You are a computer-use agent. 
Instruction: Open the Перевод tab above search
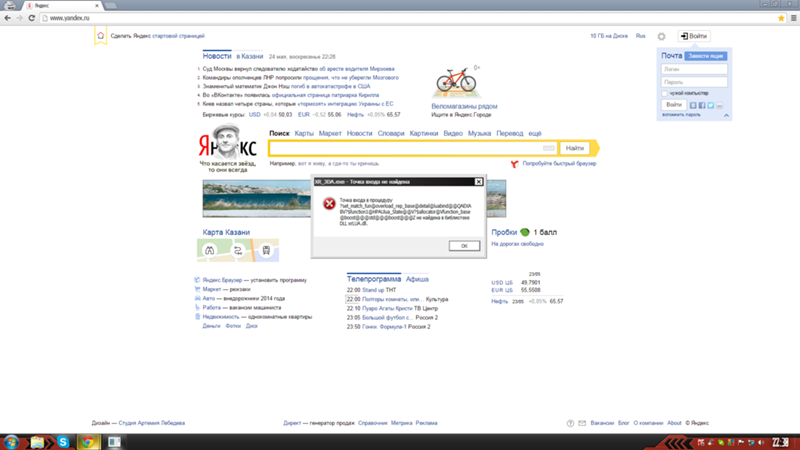point(510,133)
